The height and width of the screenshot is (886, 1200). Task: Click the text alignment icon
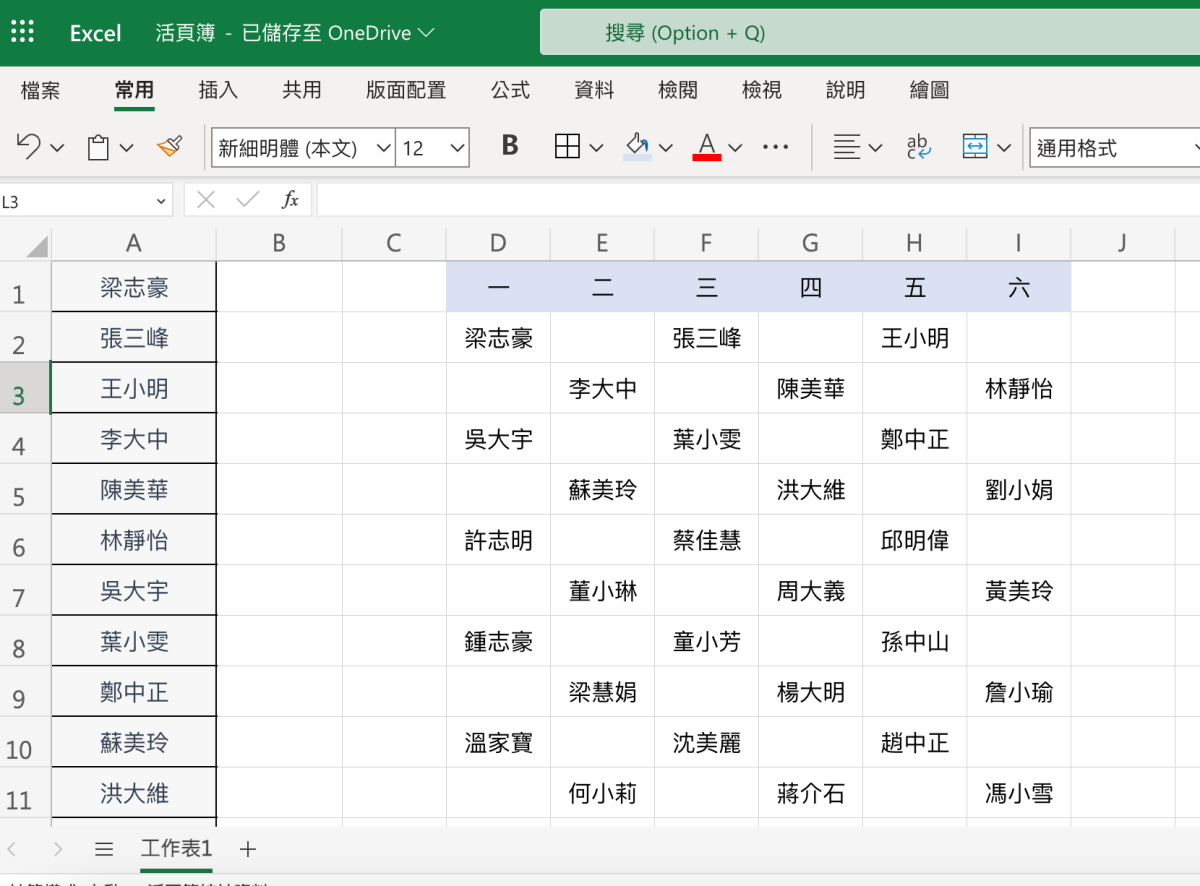846,148
